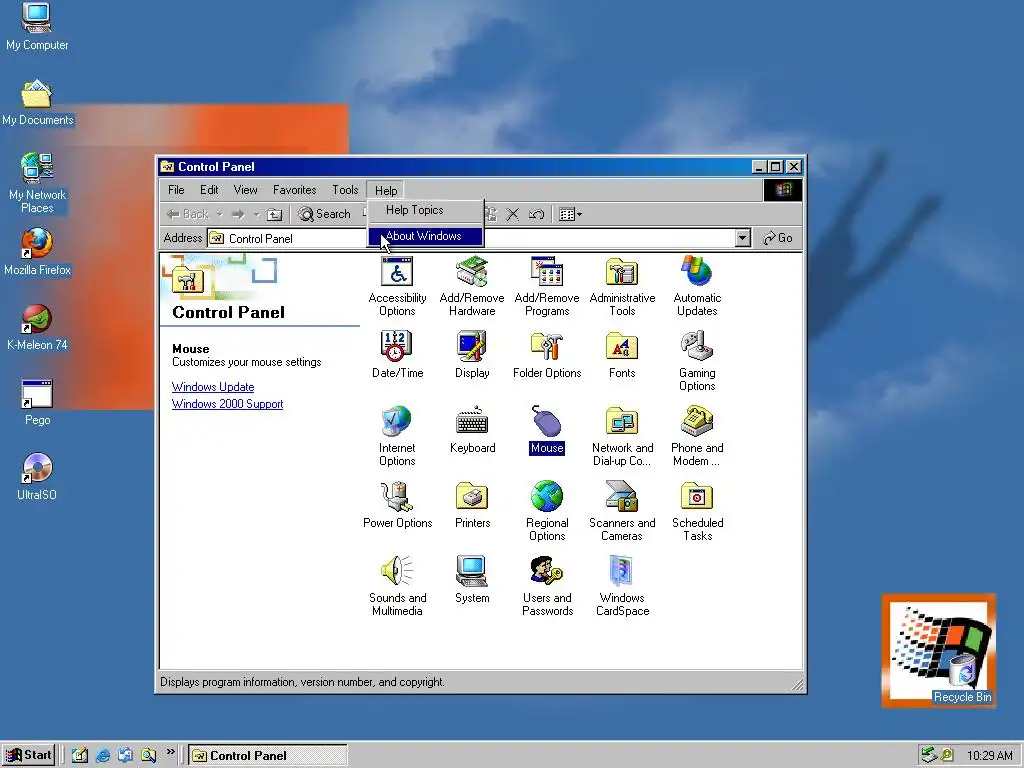
Task: Open the Tools menu
Action: point(345,190)
